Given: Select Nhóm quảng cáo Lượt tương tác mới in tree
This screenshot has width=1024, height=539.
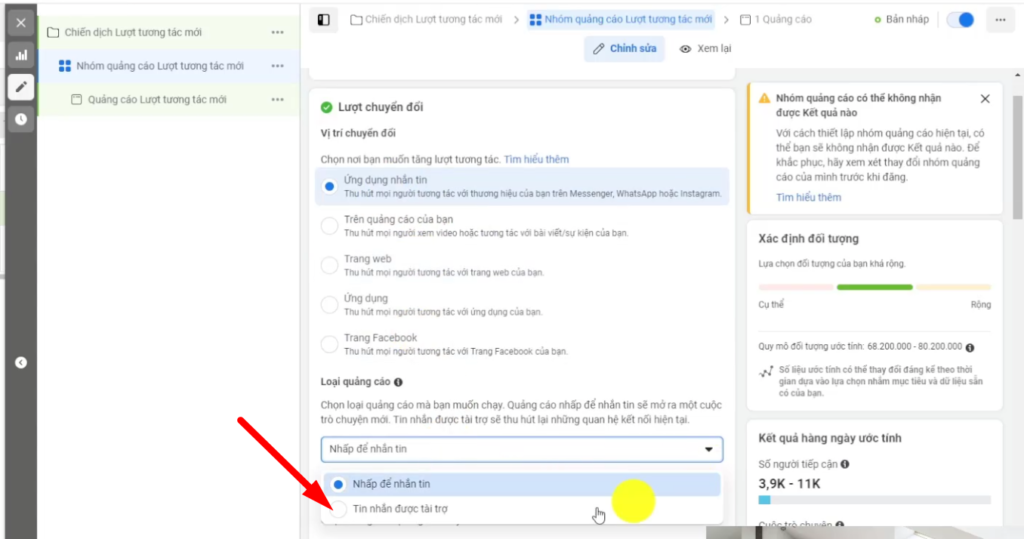Looking at the screenshot, I should (160, 66).
